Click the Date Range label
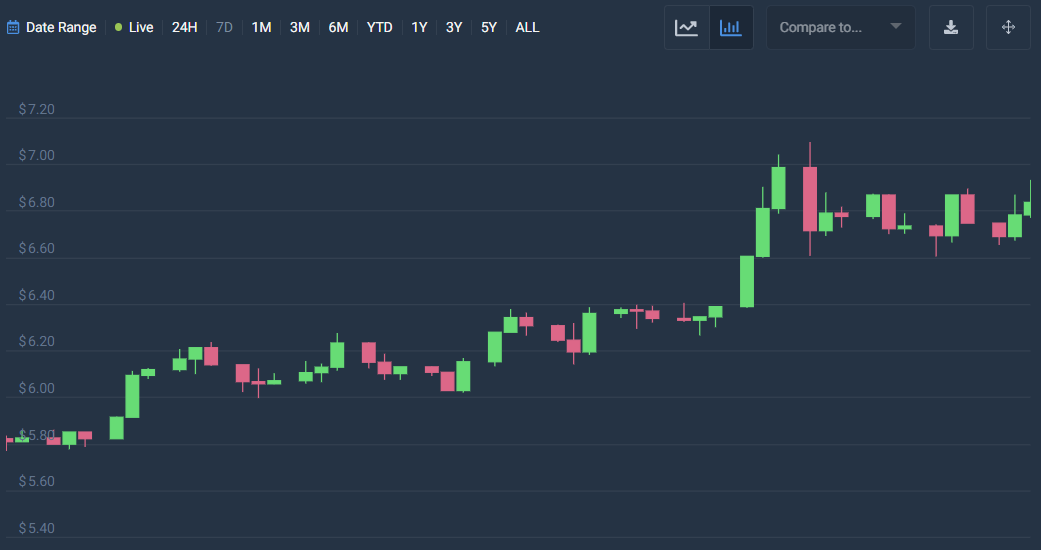The width and height of the screenshot is (1041, 550). 61,27
